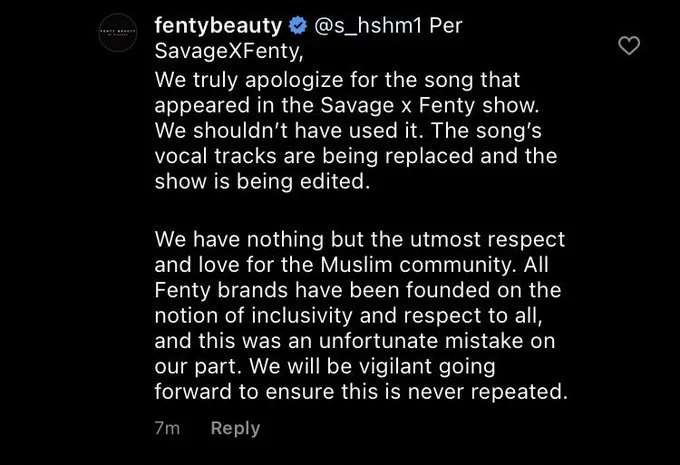This screenshot has width=680, height=465.
Task: Click the 7m timestamp
Action: click(167, 428)
